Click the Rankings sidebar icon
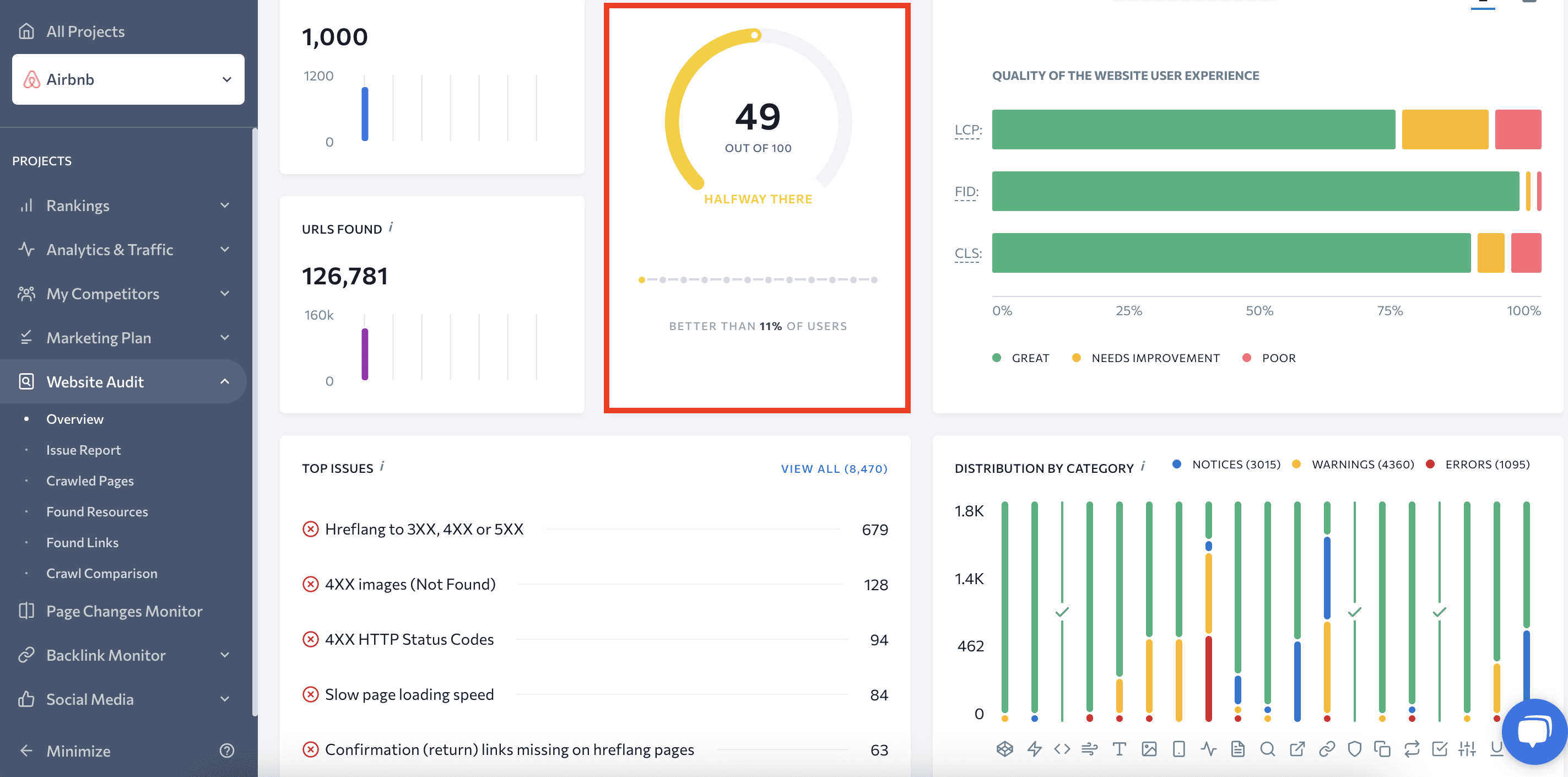The image size is (1568, 777). point(26,205)
